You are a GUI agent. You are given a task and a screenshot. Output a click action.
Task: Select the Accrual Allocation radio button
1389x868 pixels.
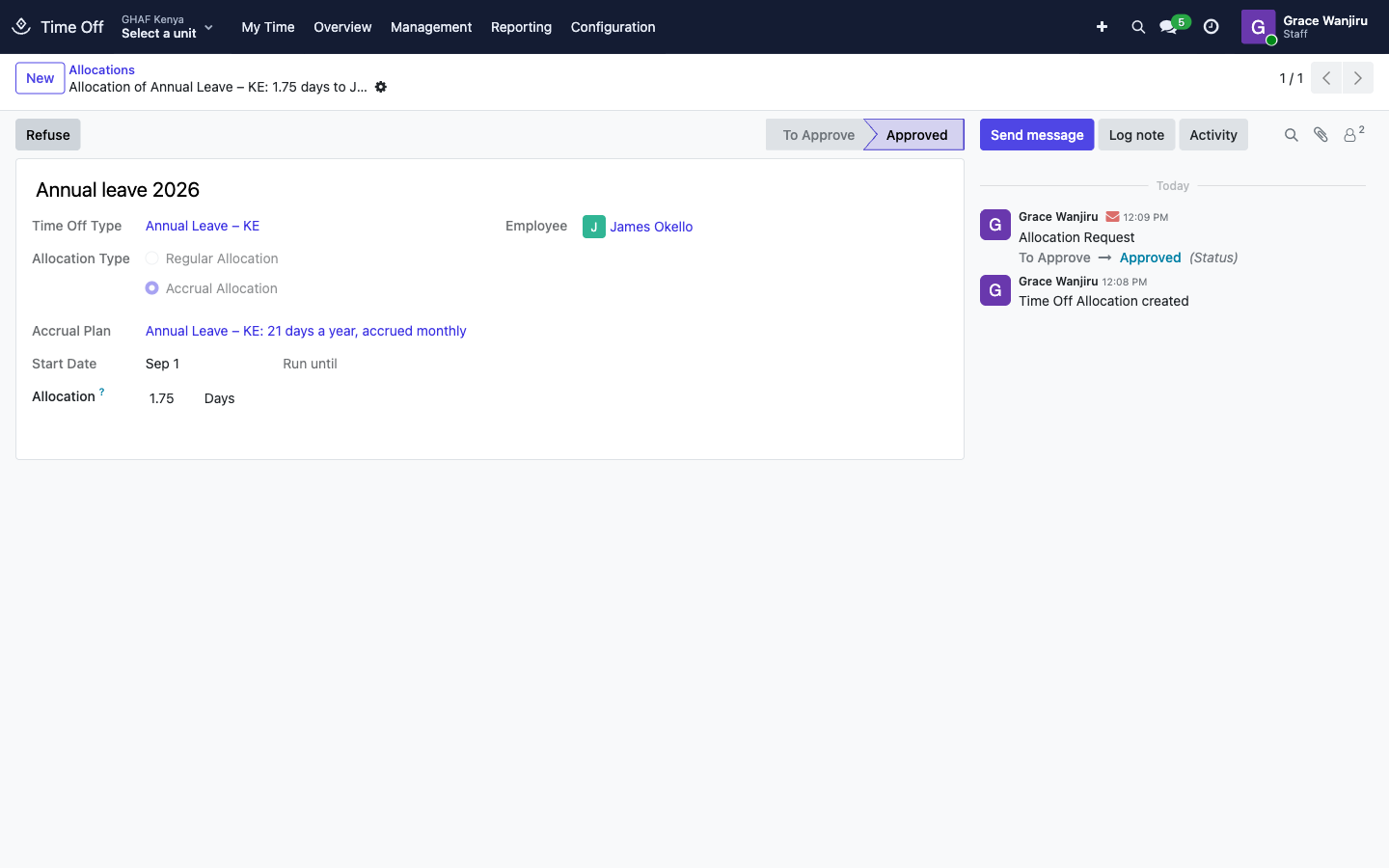coord(152,288)
